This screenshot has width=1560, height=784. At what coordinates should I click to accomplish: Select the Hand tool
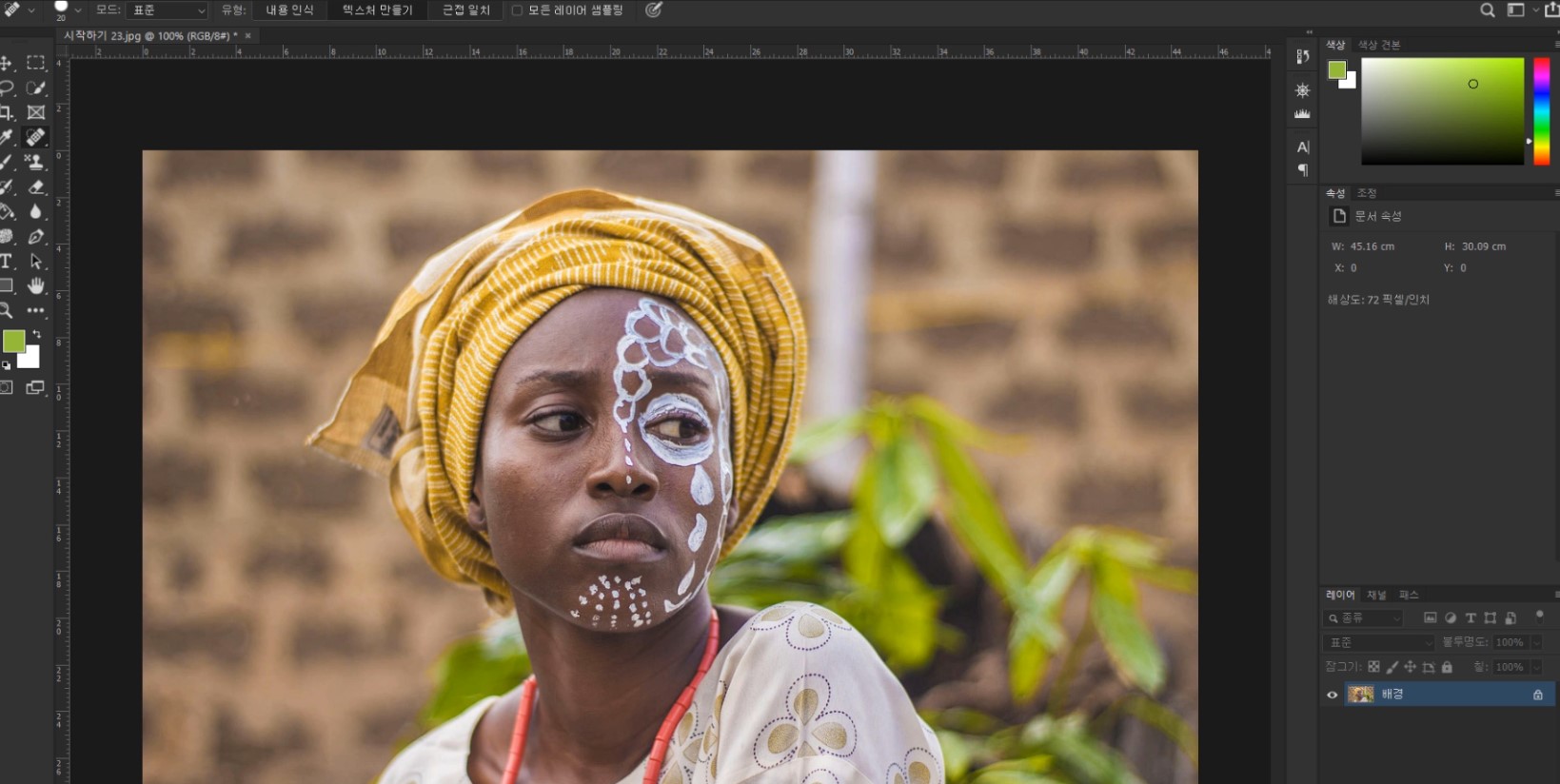[x=36, y=285]
